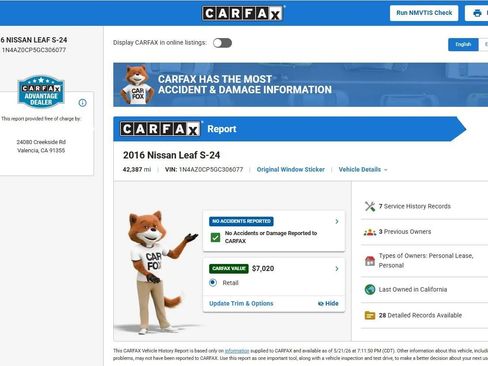The width and height of the screenshot is (488, 366).
Task: Expand the CARFAX Value $7,020 chevron
Action: click(x=337, y=269)
